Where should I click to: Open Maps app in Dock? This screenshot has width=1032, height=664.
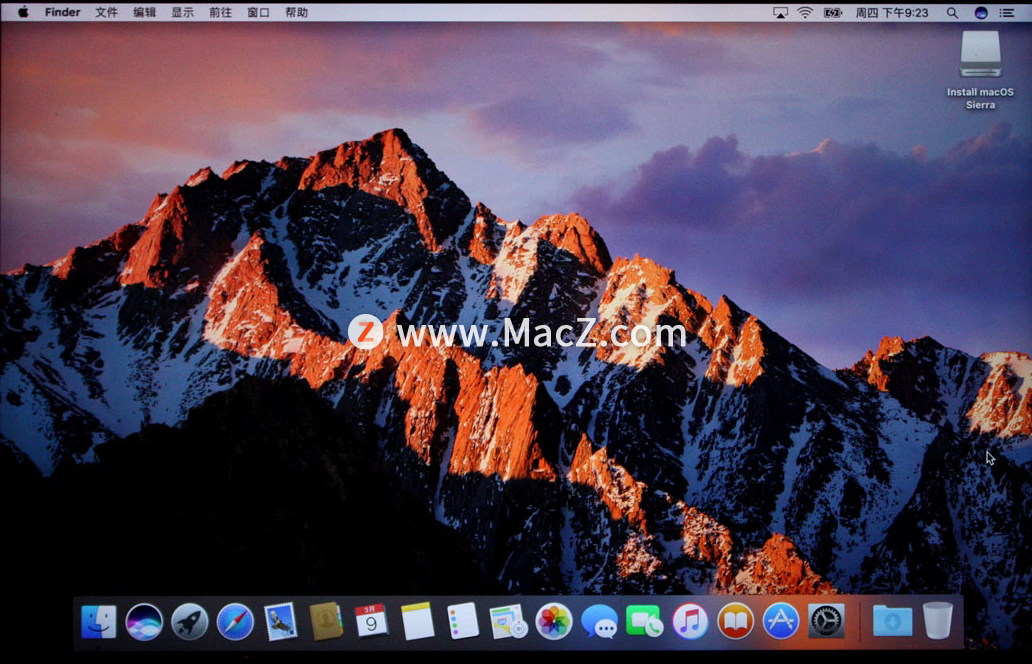[x=508, y=622]
